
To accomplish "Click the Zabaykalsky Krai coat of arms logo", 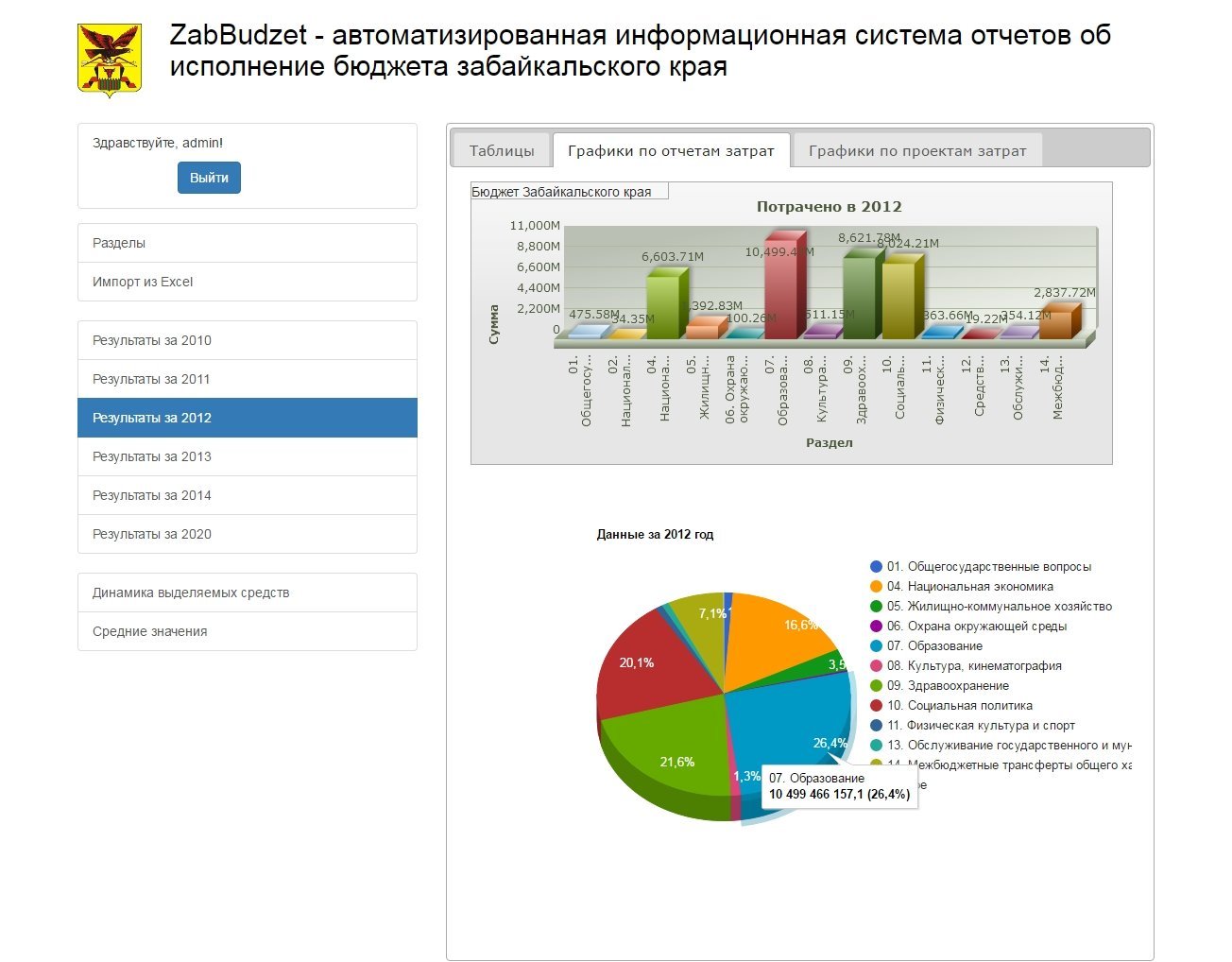I will [110, 60].
